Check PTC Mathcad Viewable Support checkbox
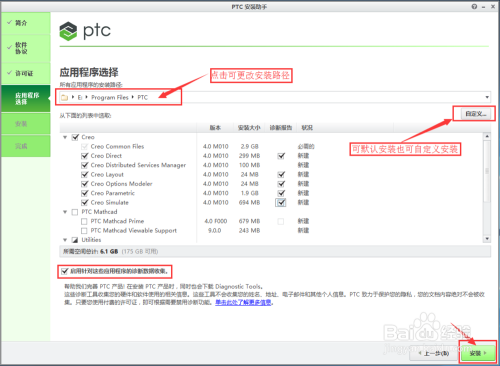The width and height of the screenshot is (500, 366). [x=84, y=231]
